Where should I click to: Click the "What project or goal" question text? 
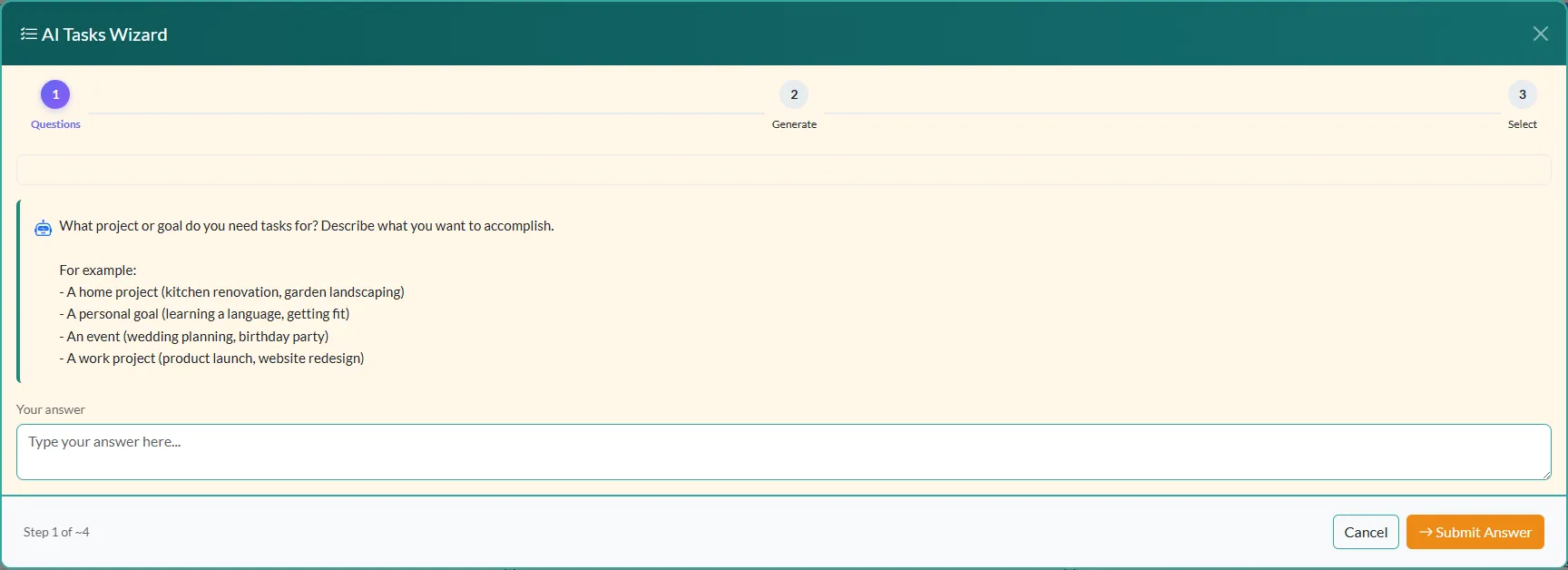pyautogui.click(x=306, y=226)
